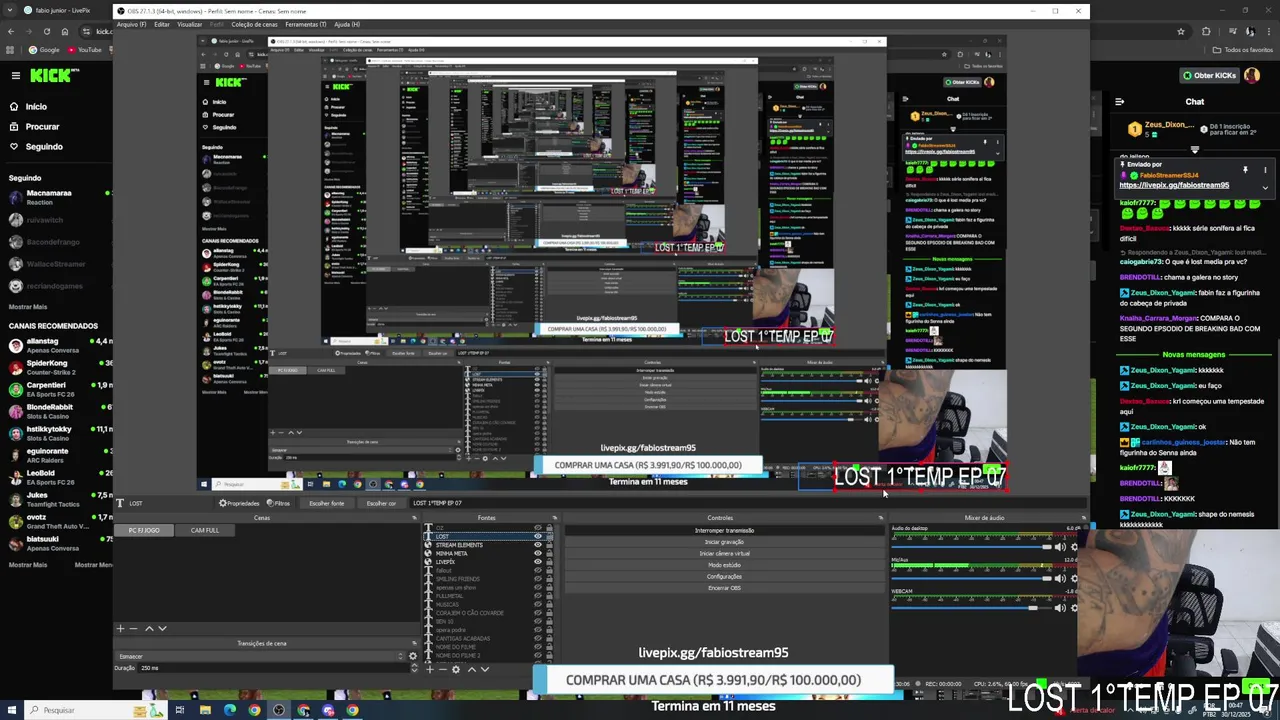Mute Áudio do desktop speaker icon

pyautogui.click(x=1060, y=547)
